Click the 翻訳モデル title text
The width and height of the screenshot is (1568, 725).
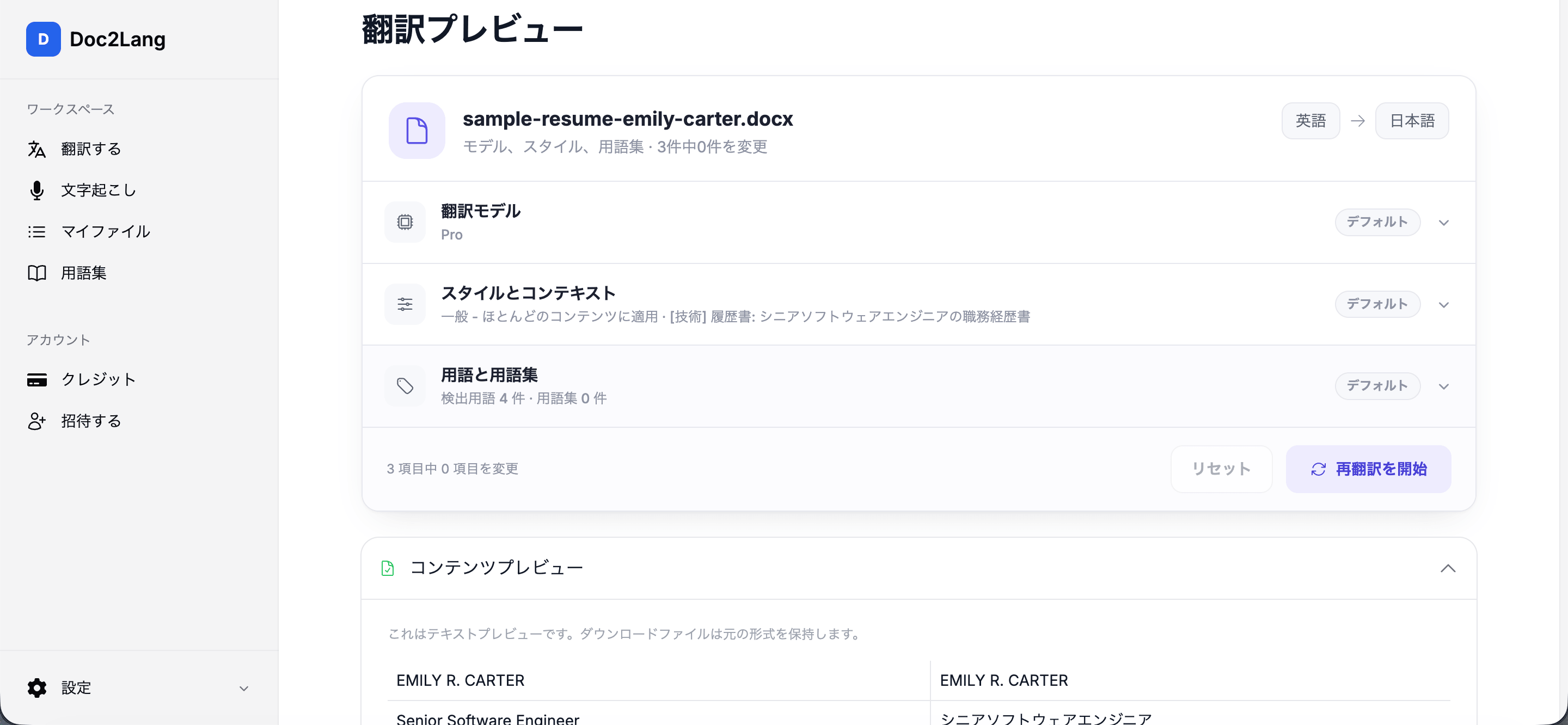(481, 211)
